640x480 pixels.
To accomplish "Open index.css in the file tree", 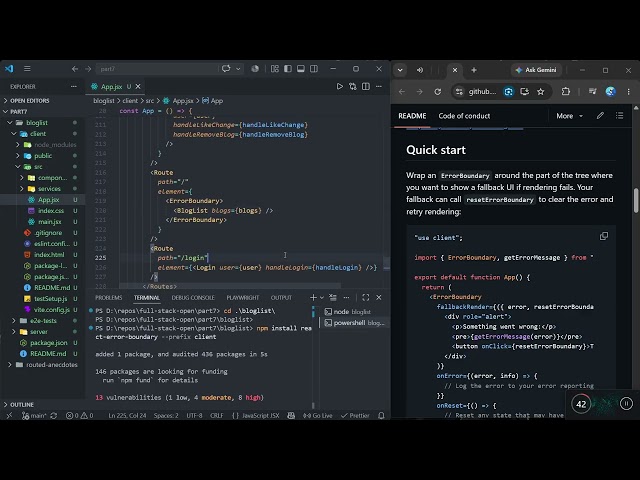I will click(51, 211).
